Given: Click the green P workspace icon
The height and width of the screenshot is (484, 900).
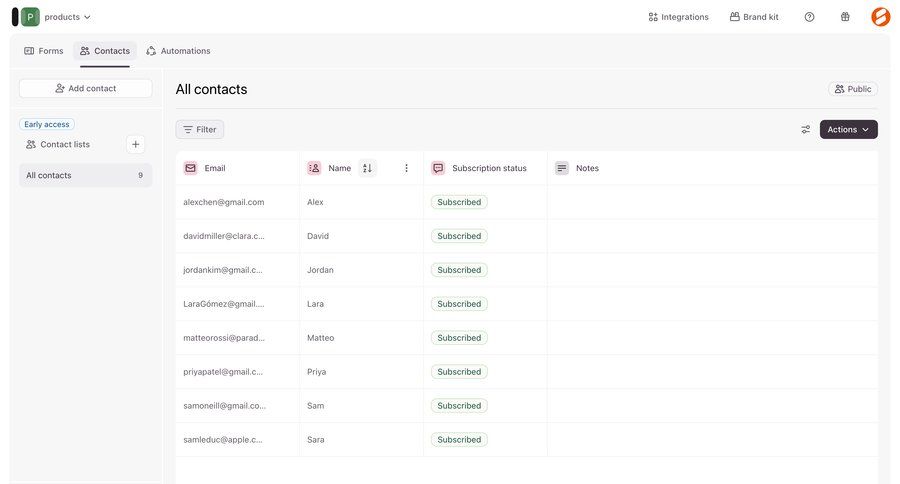Looking at the screenshot, I should [x=30, y=17].
